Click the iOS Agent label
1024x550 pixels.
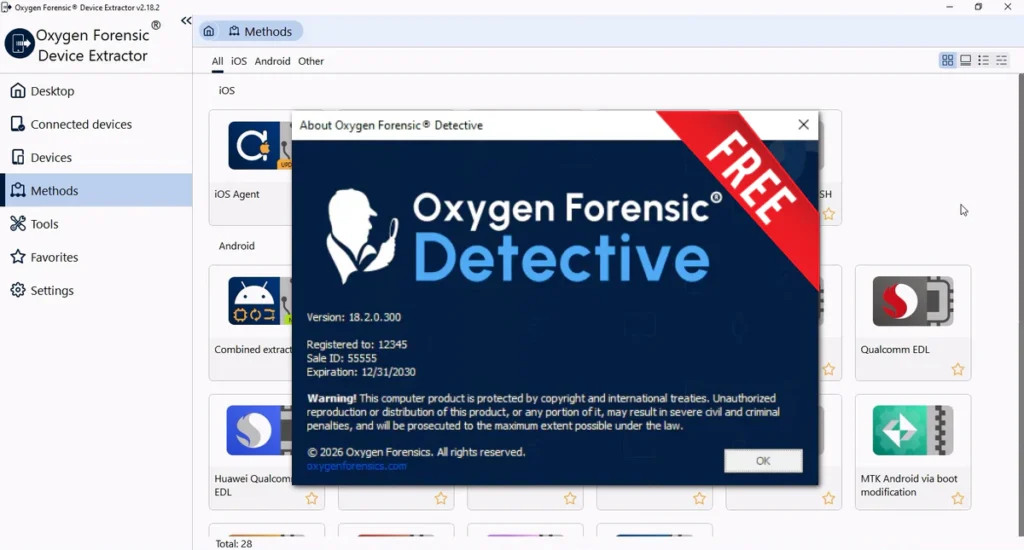[x=236, y=194]
